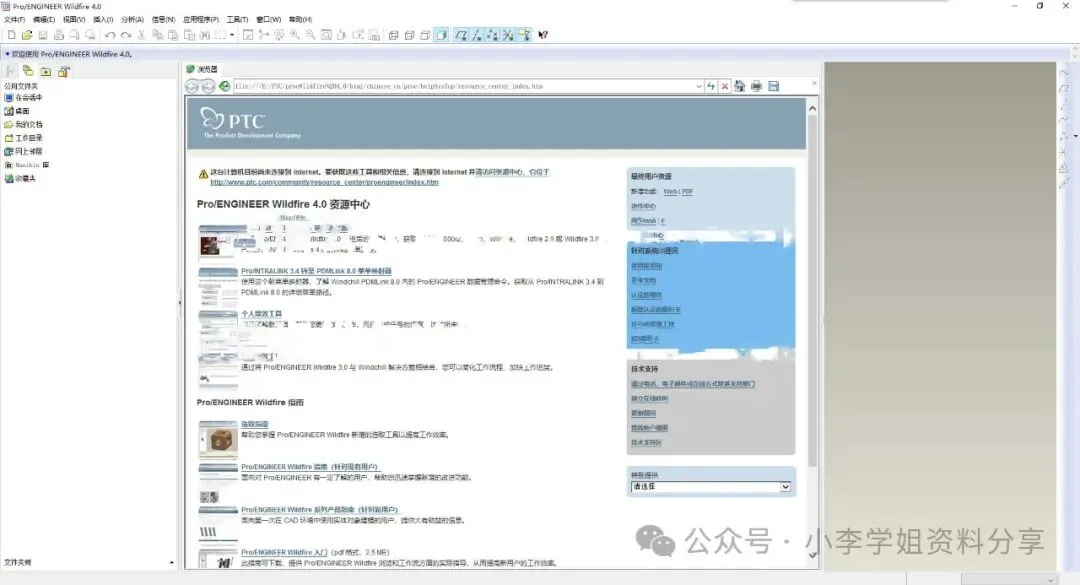Toggle datum planes display
Screen dimensions: 1080x585
point(461,34)
